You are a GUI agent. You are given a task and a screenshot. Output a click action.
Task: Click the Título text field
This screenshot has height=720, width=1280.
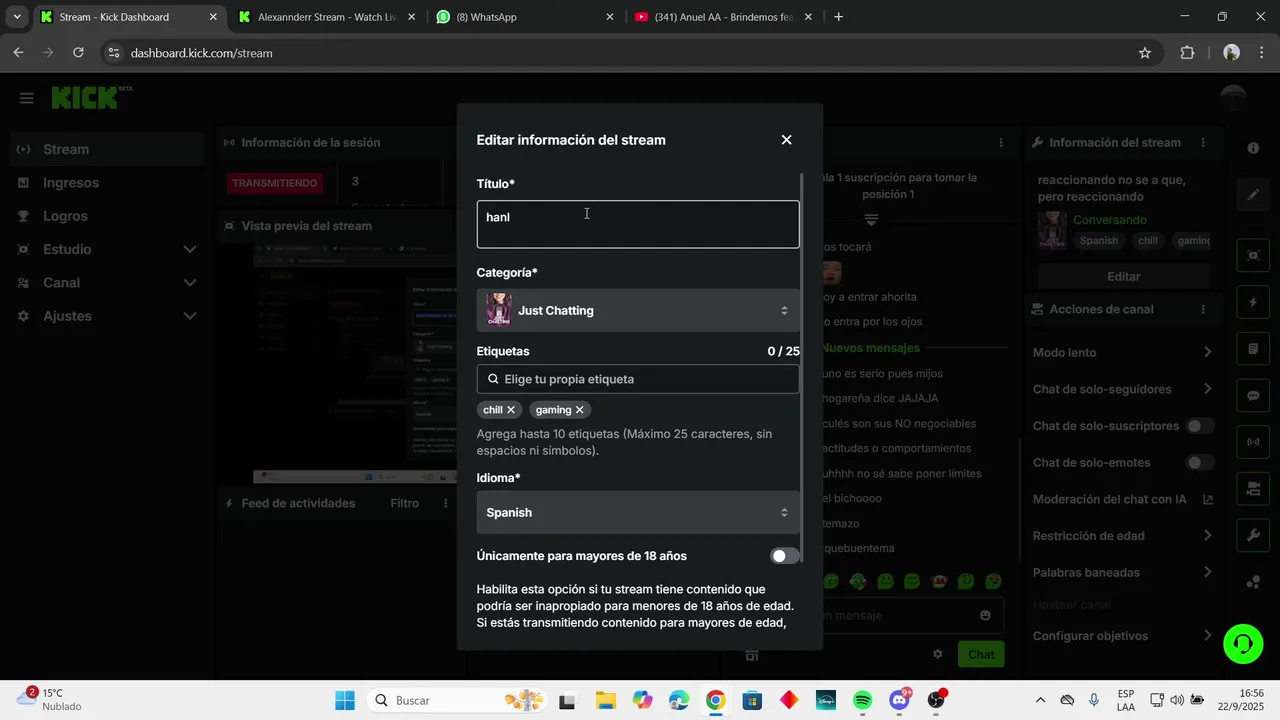click(x=638, y=224)
